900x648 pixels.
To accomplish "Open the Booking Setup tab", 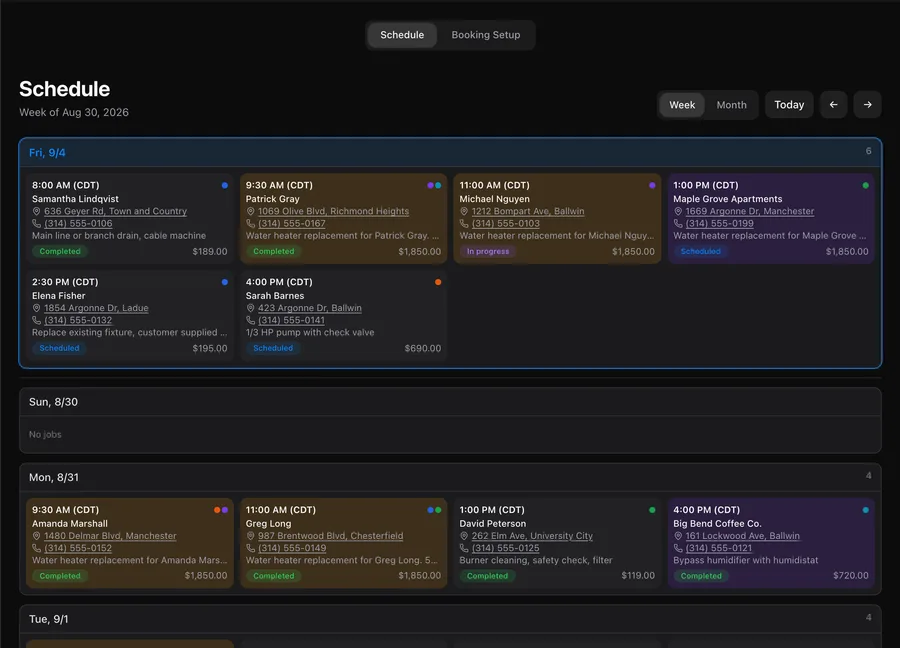I will point(486,35).
